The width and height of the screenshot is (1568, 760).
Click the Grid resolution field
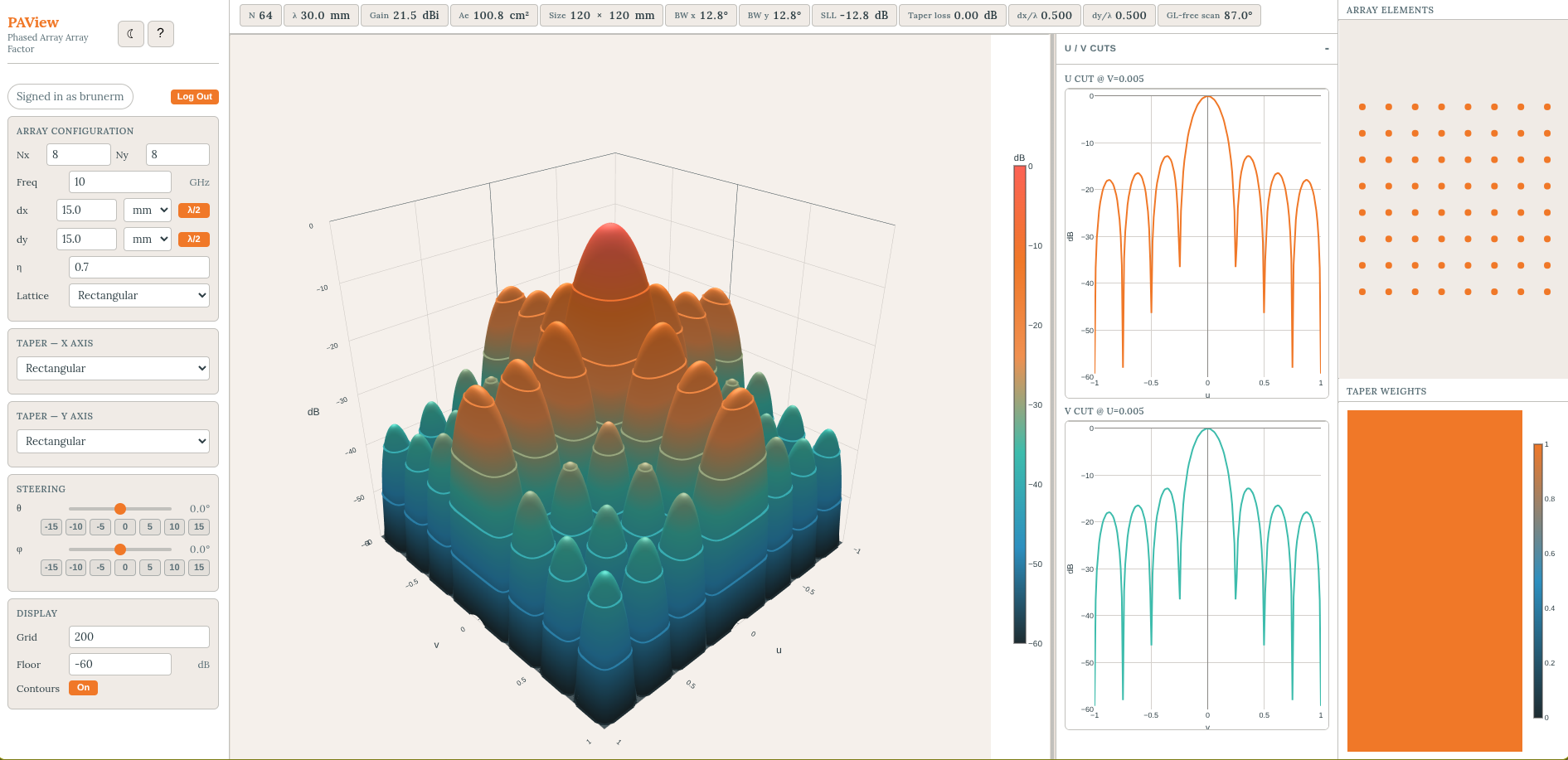click(x=139, y=637)
